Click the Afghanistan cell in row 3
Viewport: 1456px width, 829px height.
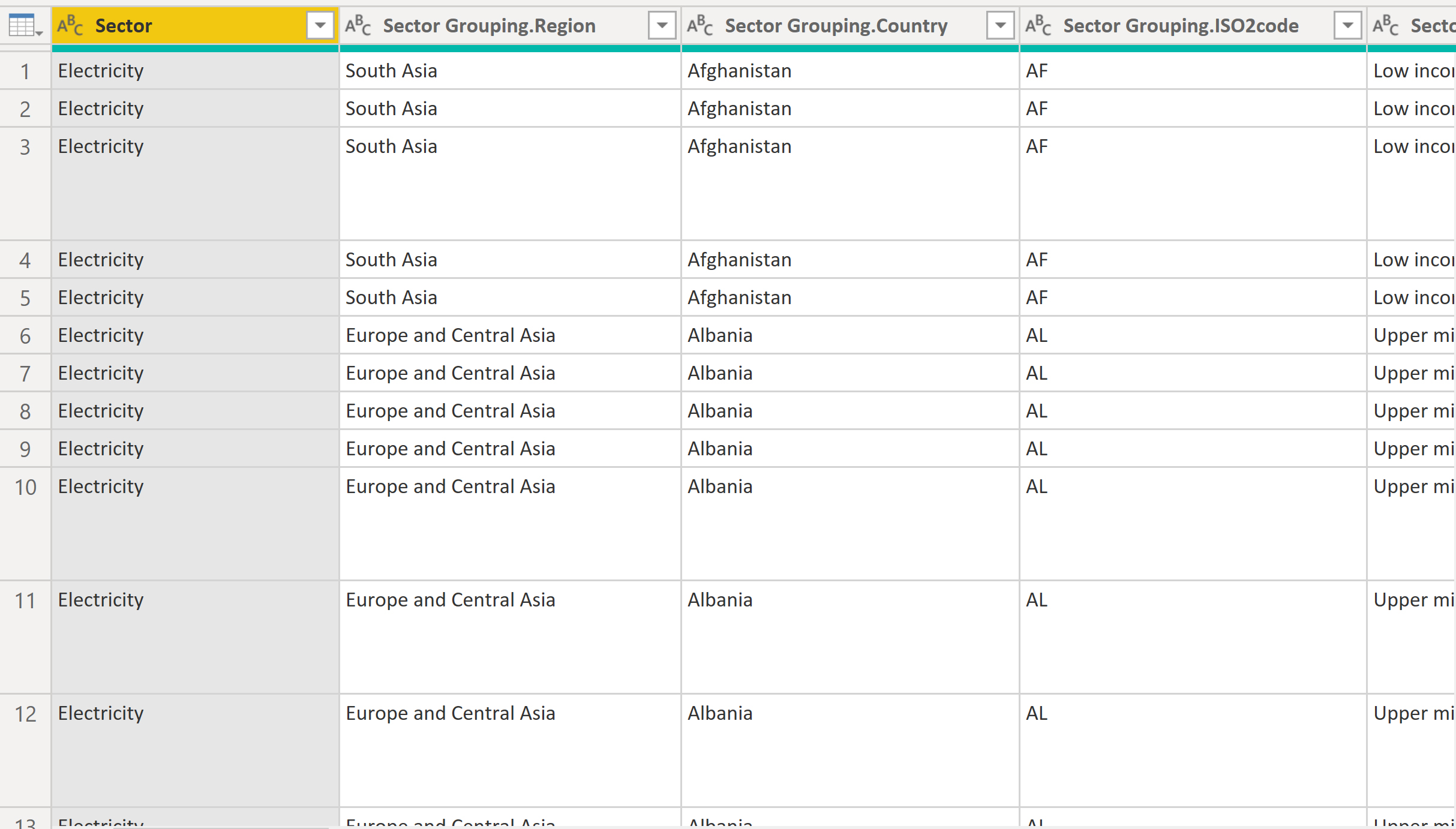click(851, 184)
